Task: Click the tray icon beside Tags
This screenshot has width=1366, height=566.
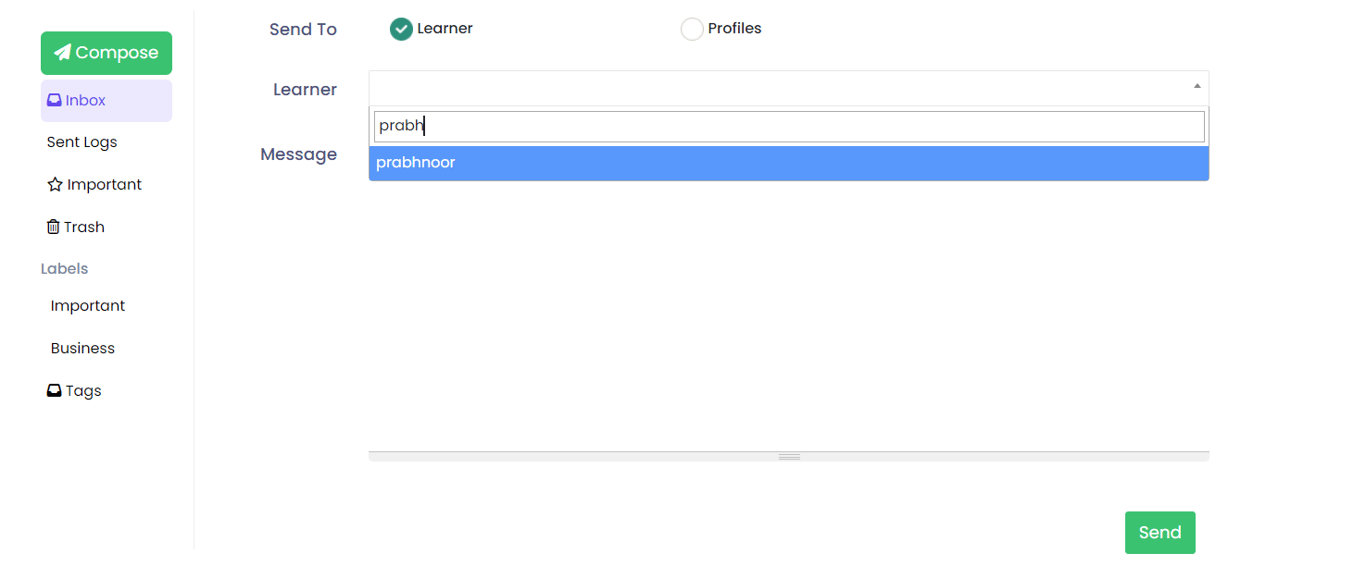Action: 54,391
